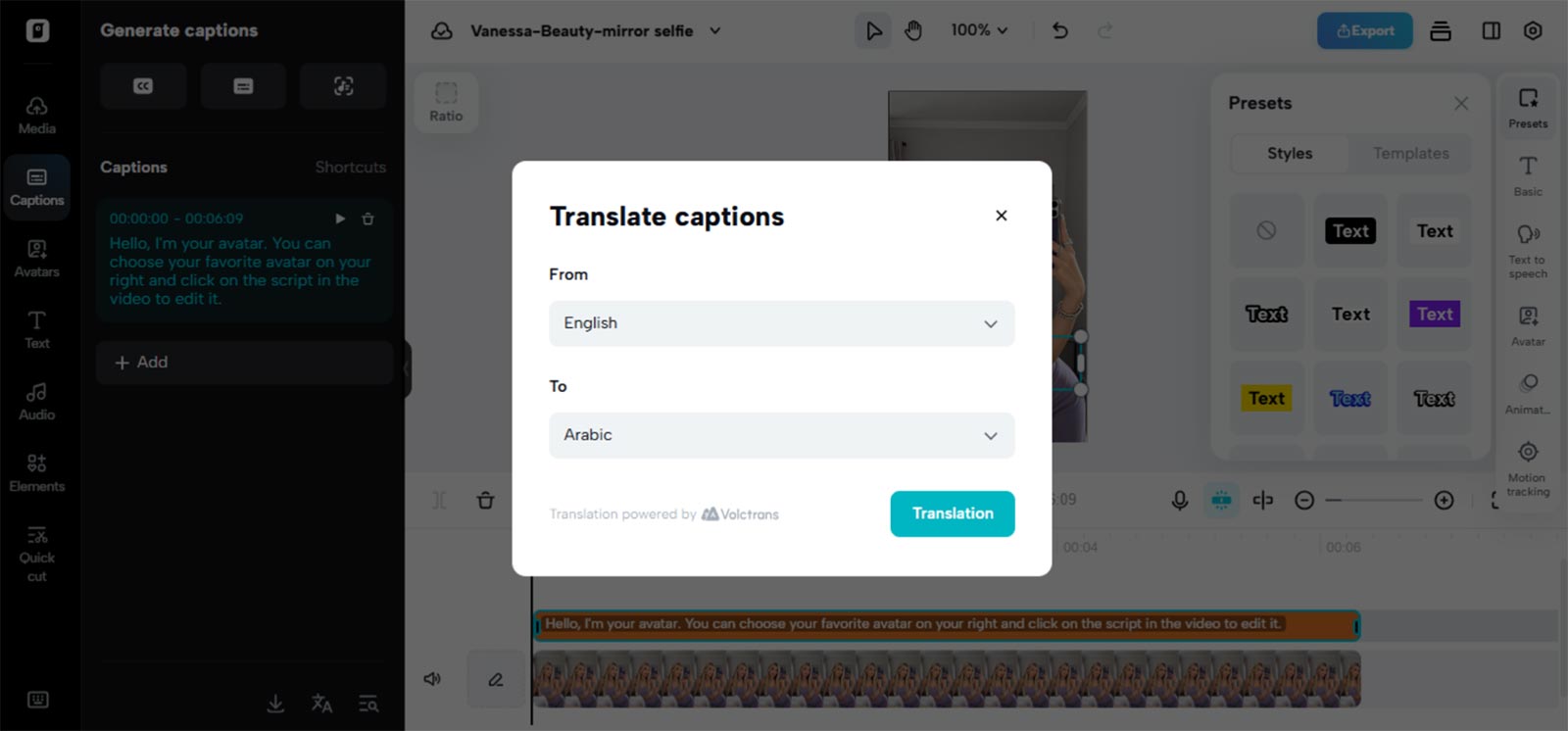The width and height of the screenshot is (1568, 731).
Task: Click the download captions icon
Action: pos(275,703)
